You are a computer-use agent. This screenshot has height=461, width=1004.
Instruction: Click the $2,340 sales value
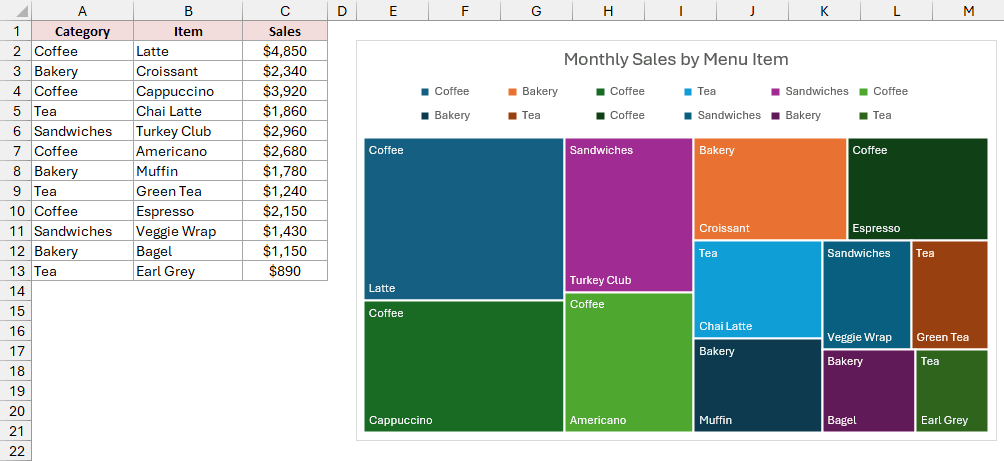(285, 71)
